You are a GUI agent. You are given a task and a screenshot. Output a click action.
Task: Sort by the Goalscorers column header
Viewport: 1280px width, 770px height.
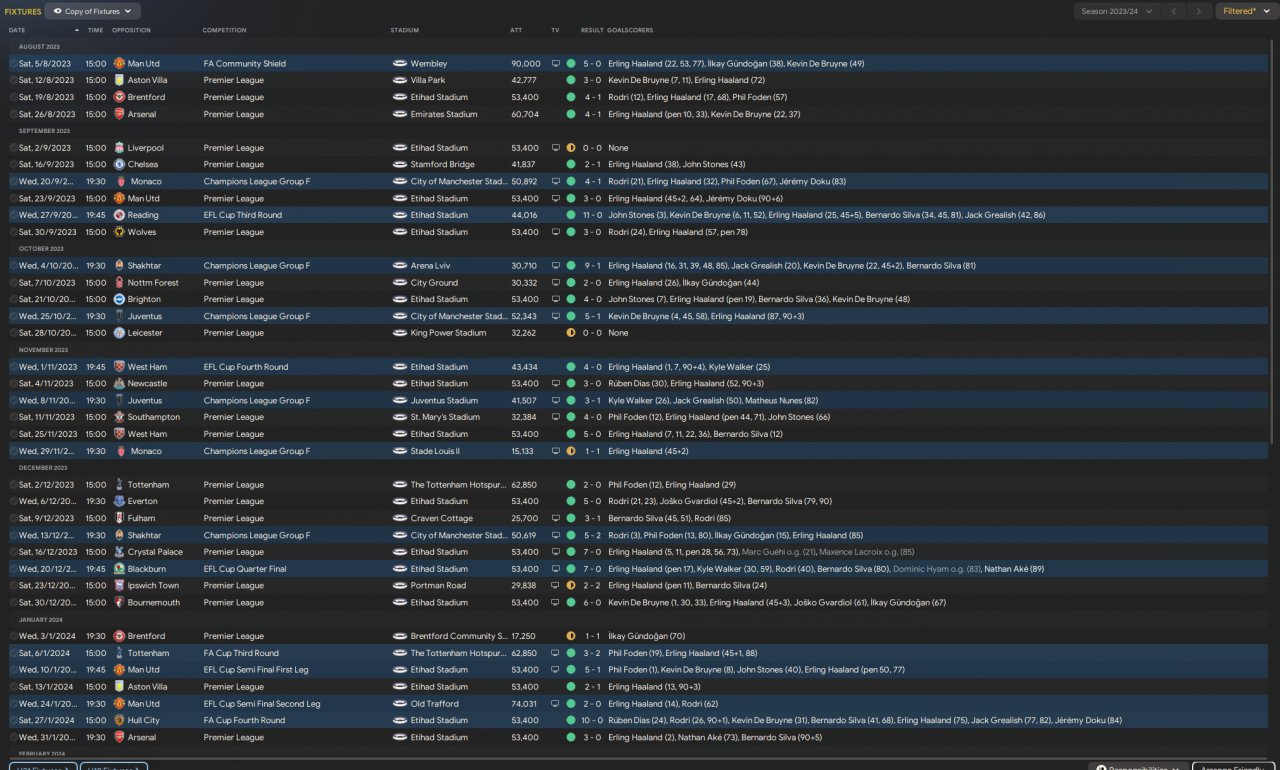pyautogui.click(x=630, y=30)
